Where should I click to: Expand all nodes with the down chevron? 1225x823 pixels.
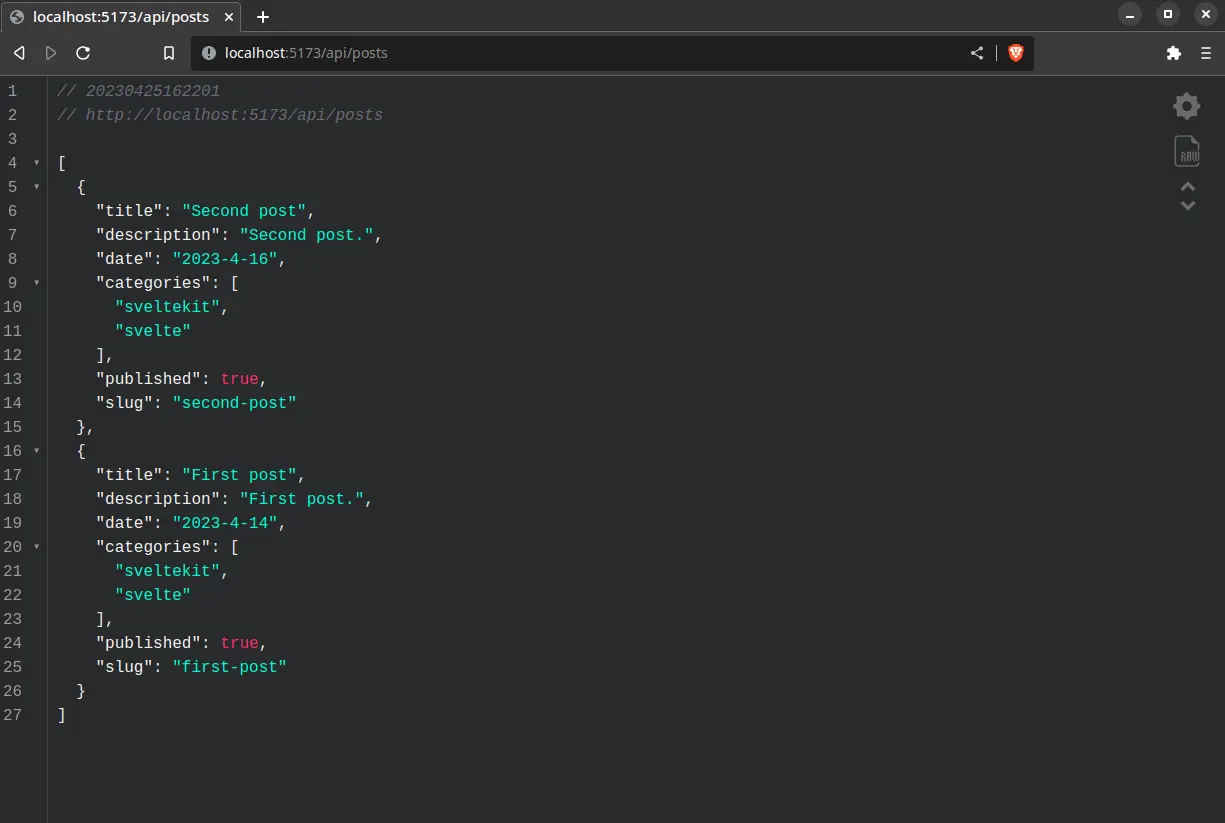coord(1188,205)
